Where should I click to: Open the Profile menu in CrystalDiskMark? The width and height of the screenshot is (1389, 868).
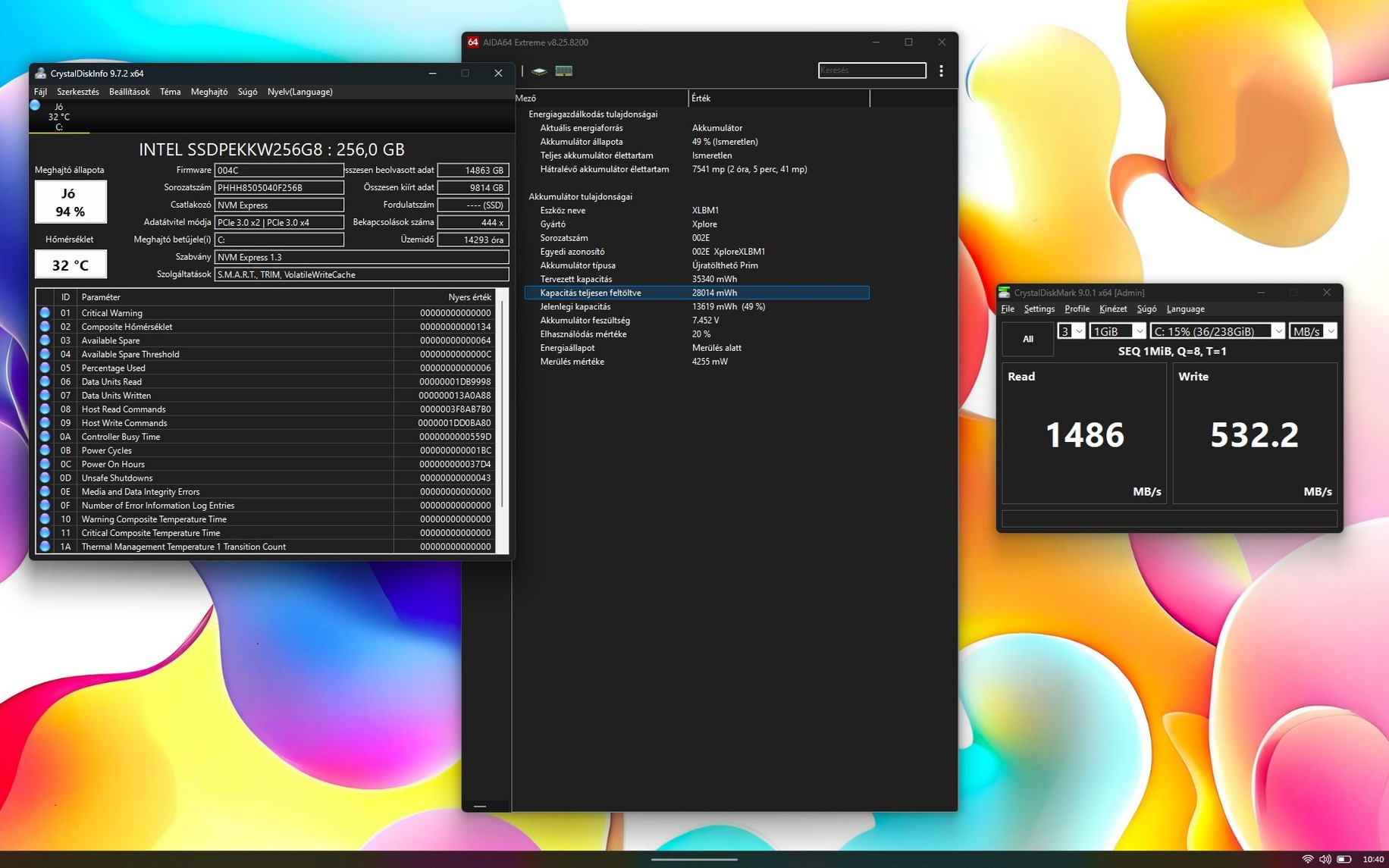click(1077, 309)
